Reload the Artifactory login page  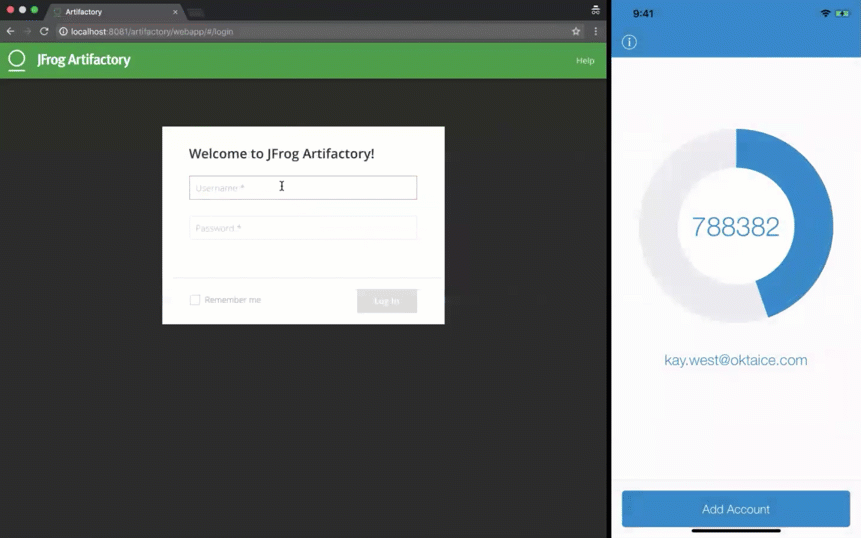click(44, 31)
